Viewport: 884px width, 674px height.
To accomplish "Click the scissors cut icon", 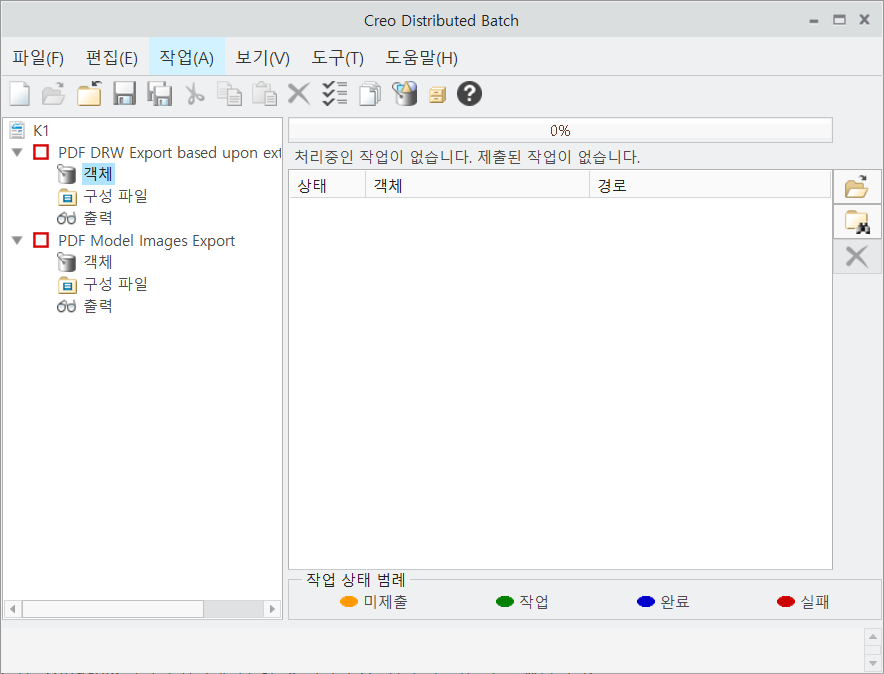I will pyautogui.click(x=195, y=94).
